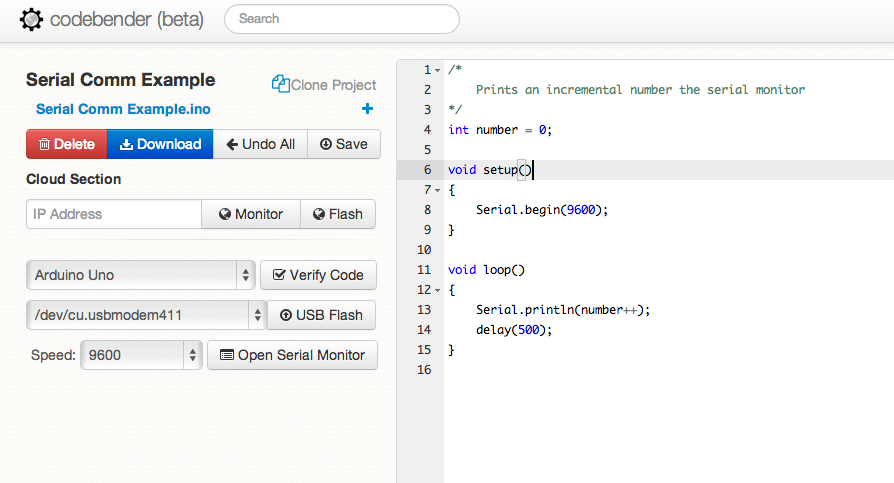Click the 'void loop()' code line

[x=486, y=270]
